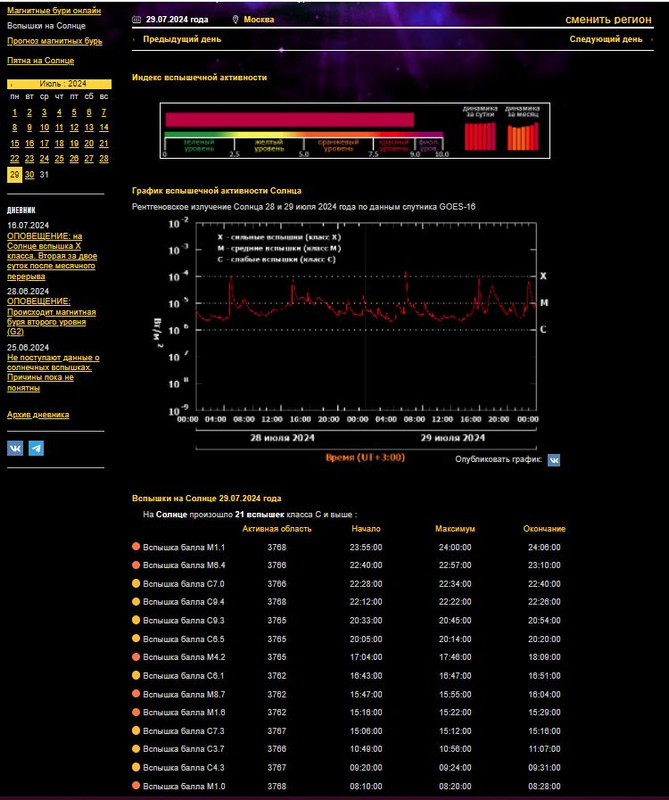
Task: Select calendar day 30
Action: click(x=30, y=174)
